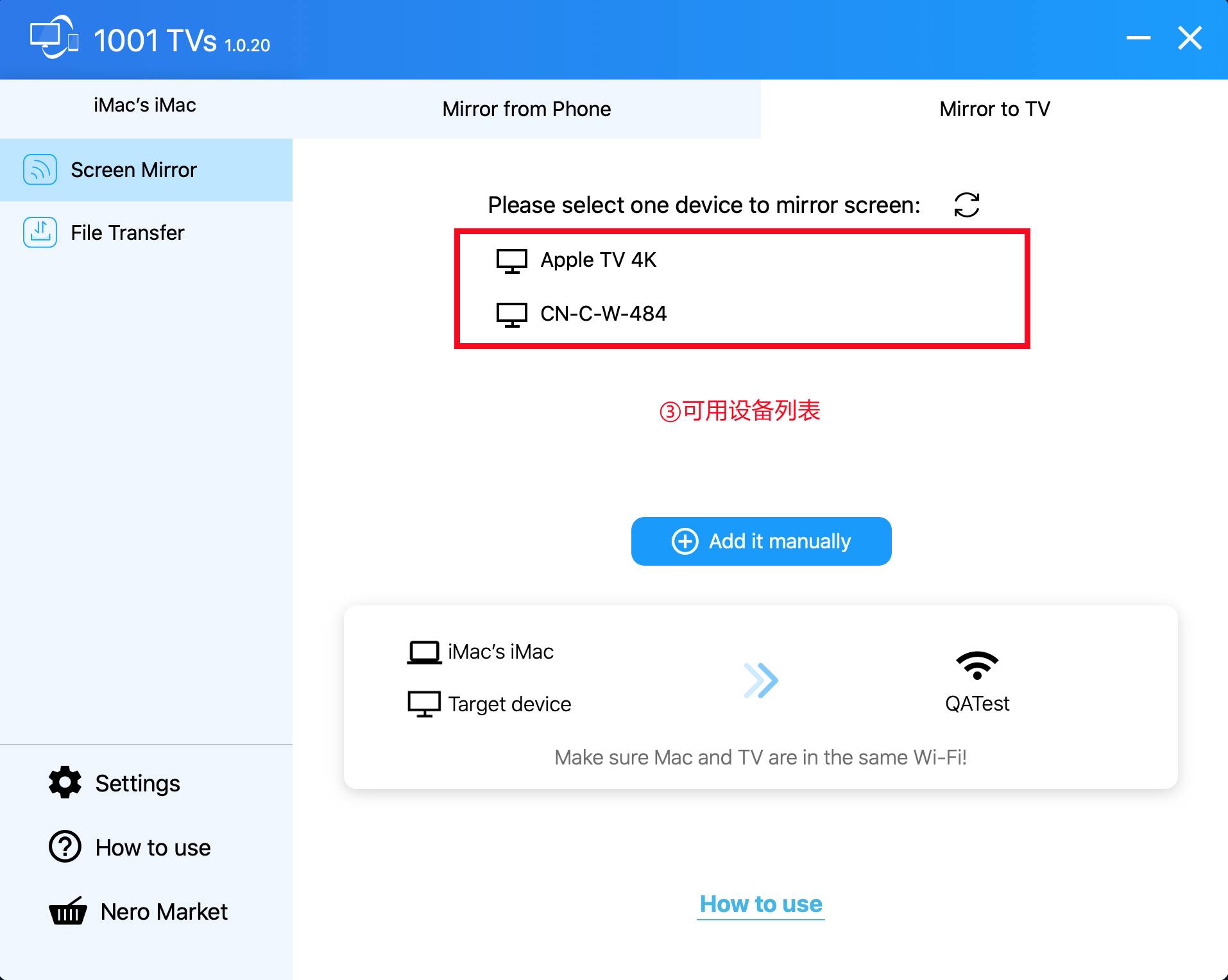
Task: Click the iMac's iMac name at top left
Action: 145,105
